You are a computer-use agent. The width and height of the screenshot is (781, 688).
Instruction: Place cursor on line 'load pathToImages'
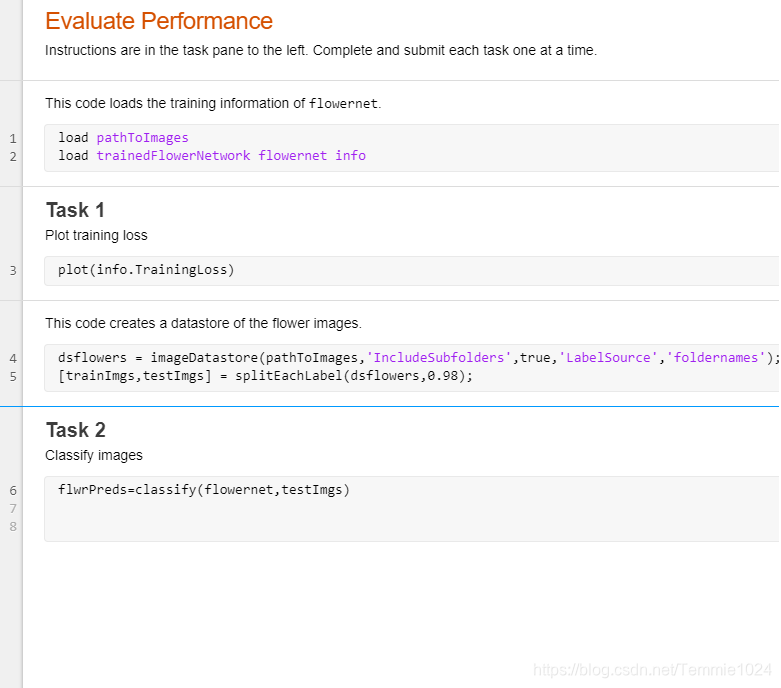pos(124,138)
